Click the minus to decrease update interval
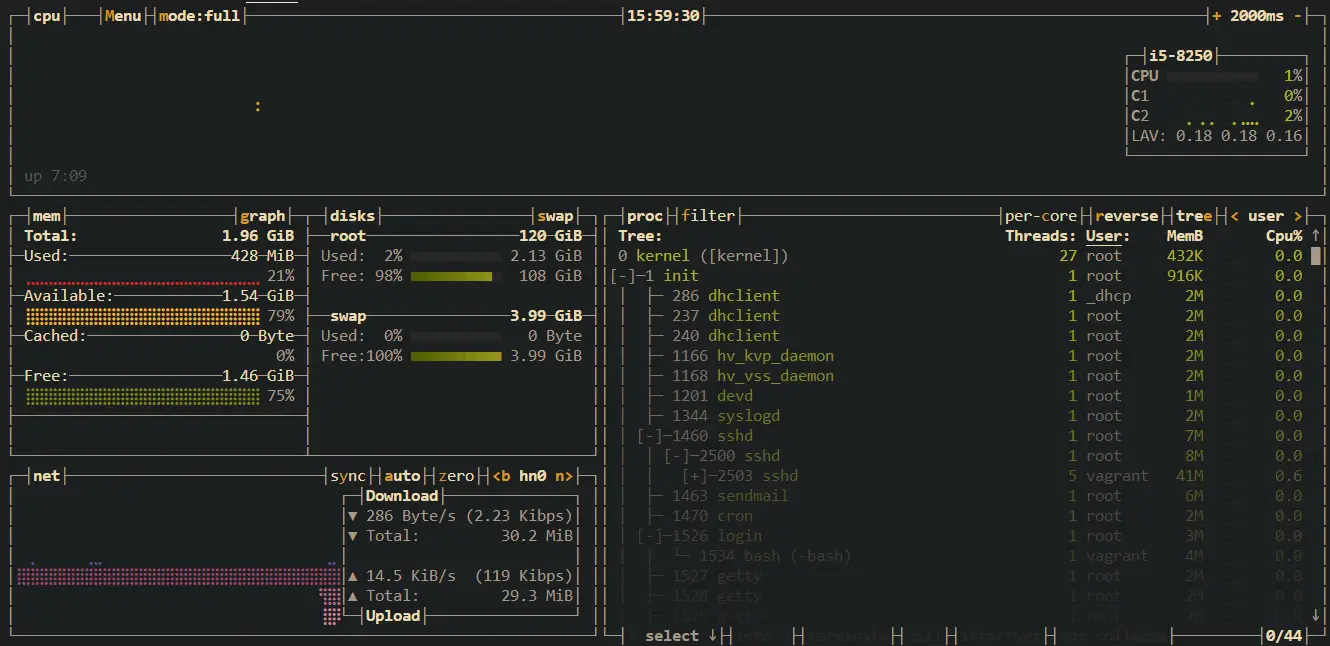 click(x=1298, y=16)
